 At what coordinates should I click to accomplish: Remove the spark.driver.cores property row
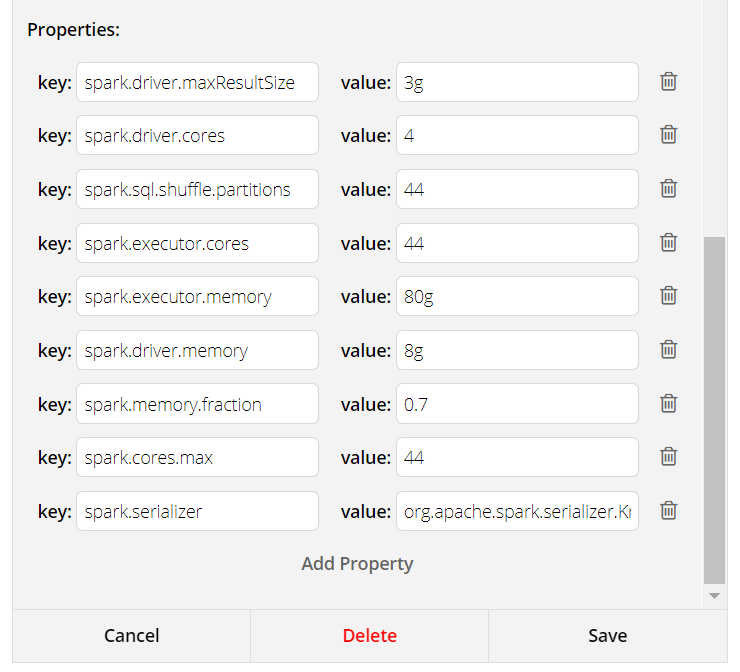coord(669,135)
